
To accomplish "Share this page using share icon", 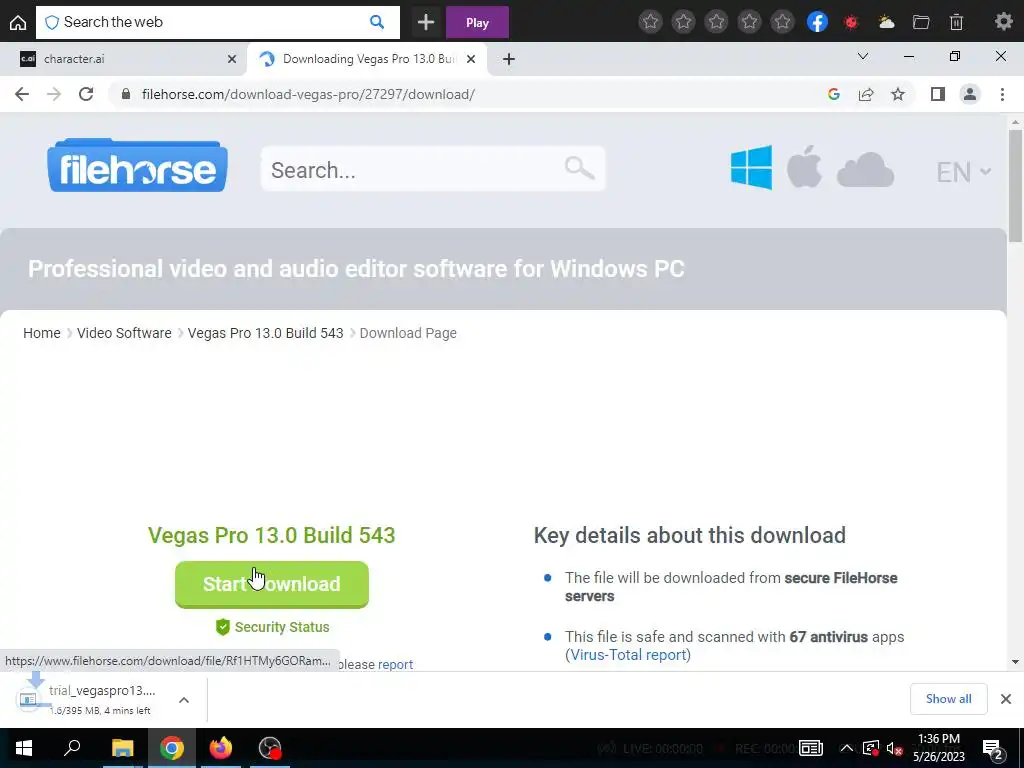I will tap(866, 94).
